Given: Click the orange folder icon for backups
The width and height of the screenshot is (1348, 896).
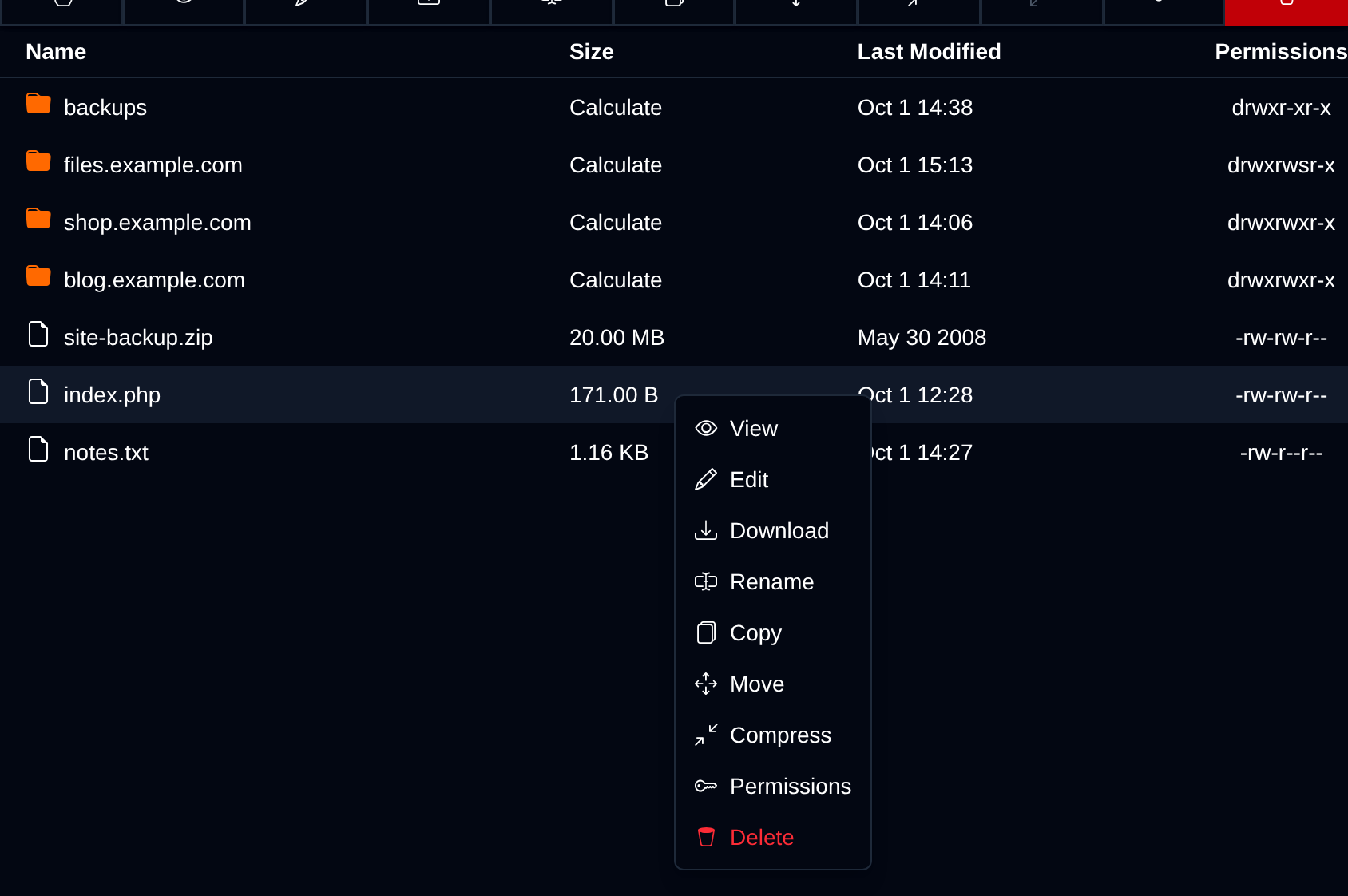Looking at the screenshot, I should (38, 104).
